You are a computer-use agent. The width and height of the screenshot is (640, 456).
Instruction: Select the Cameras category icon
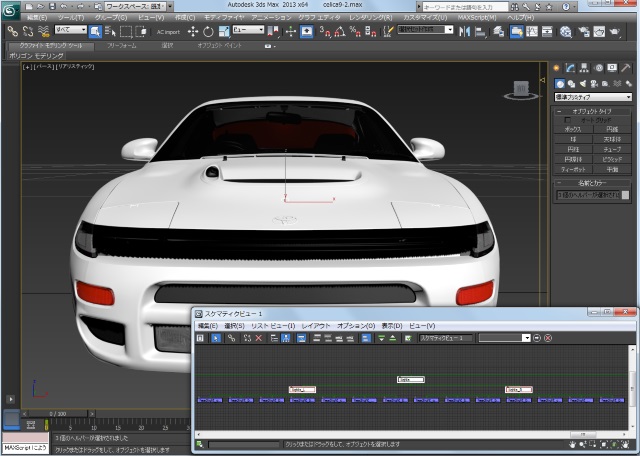tap(594, 83)
